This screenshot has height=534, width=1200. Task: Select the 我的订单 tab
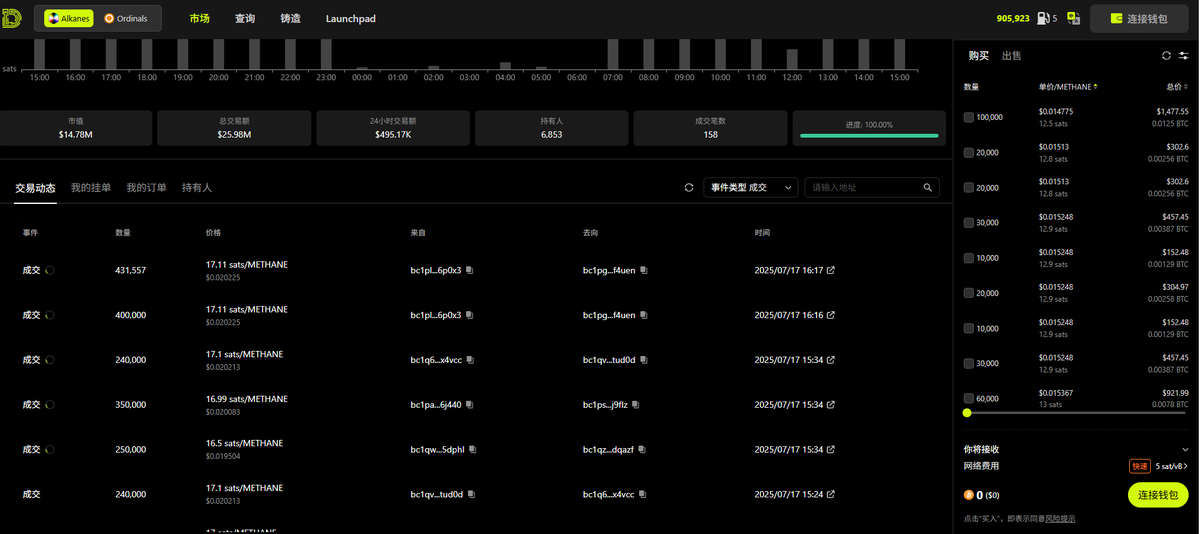coord(146,188)
